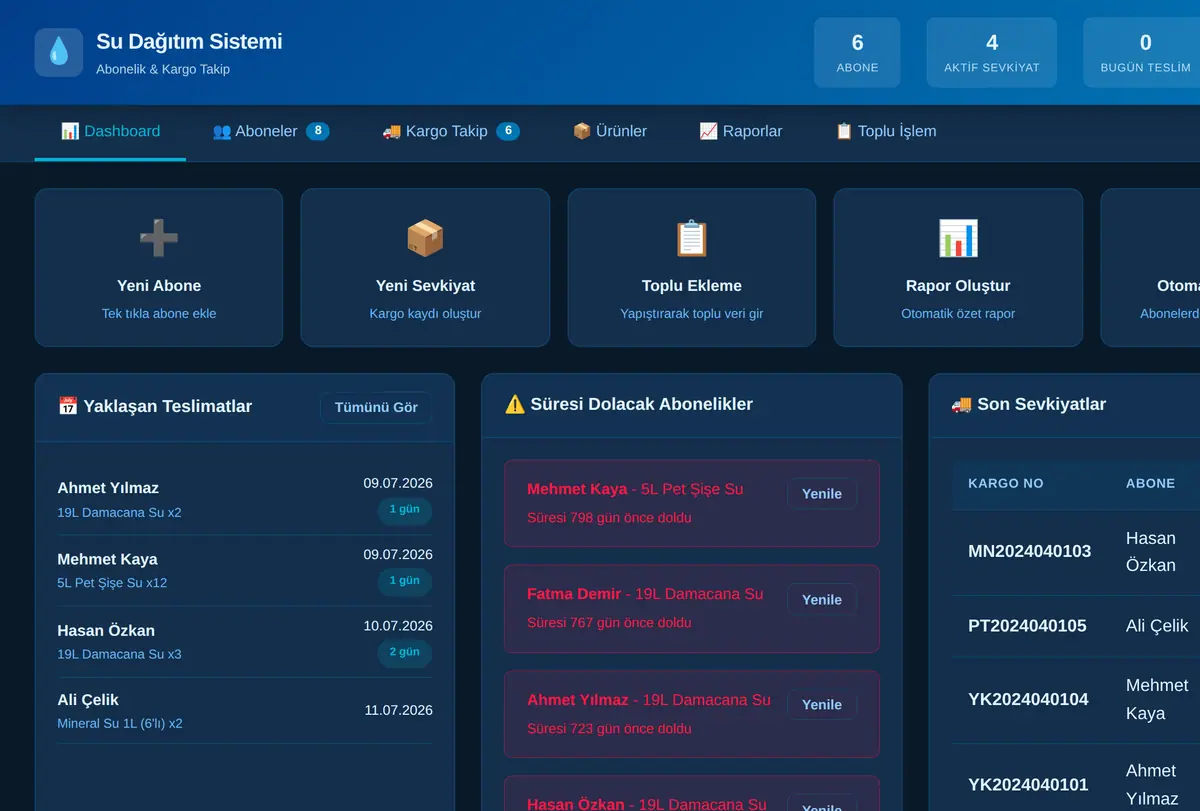
Task: Select the Toplu İşlem tab
Action: 886,131
